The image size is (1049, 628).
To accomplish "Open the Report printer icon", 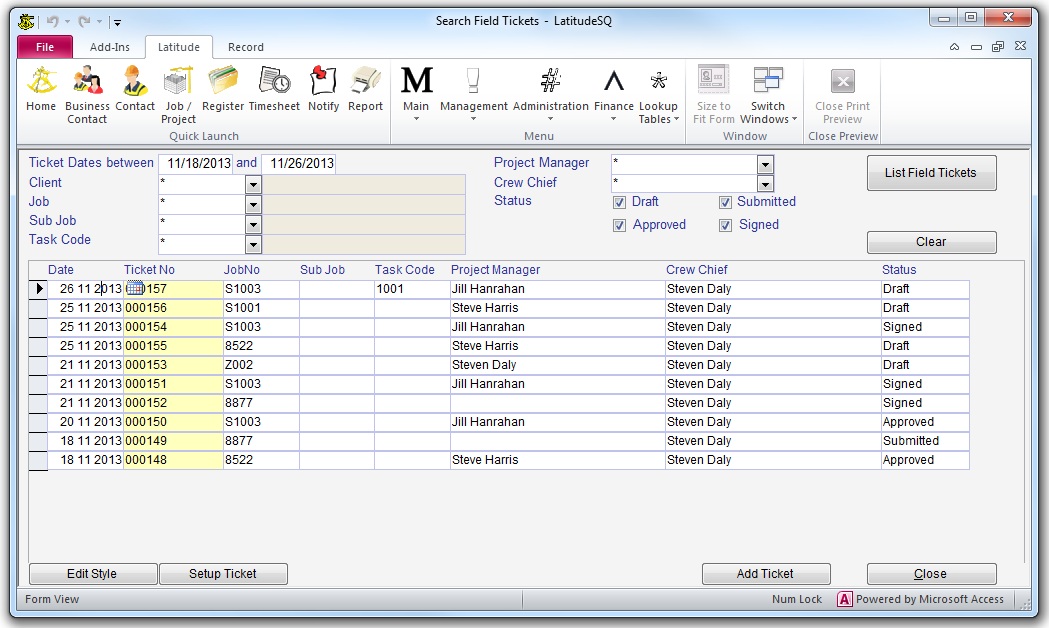I will pyautogui.click(x=365, y=84).
